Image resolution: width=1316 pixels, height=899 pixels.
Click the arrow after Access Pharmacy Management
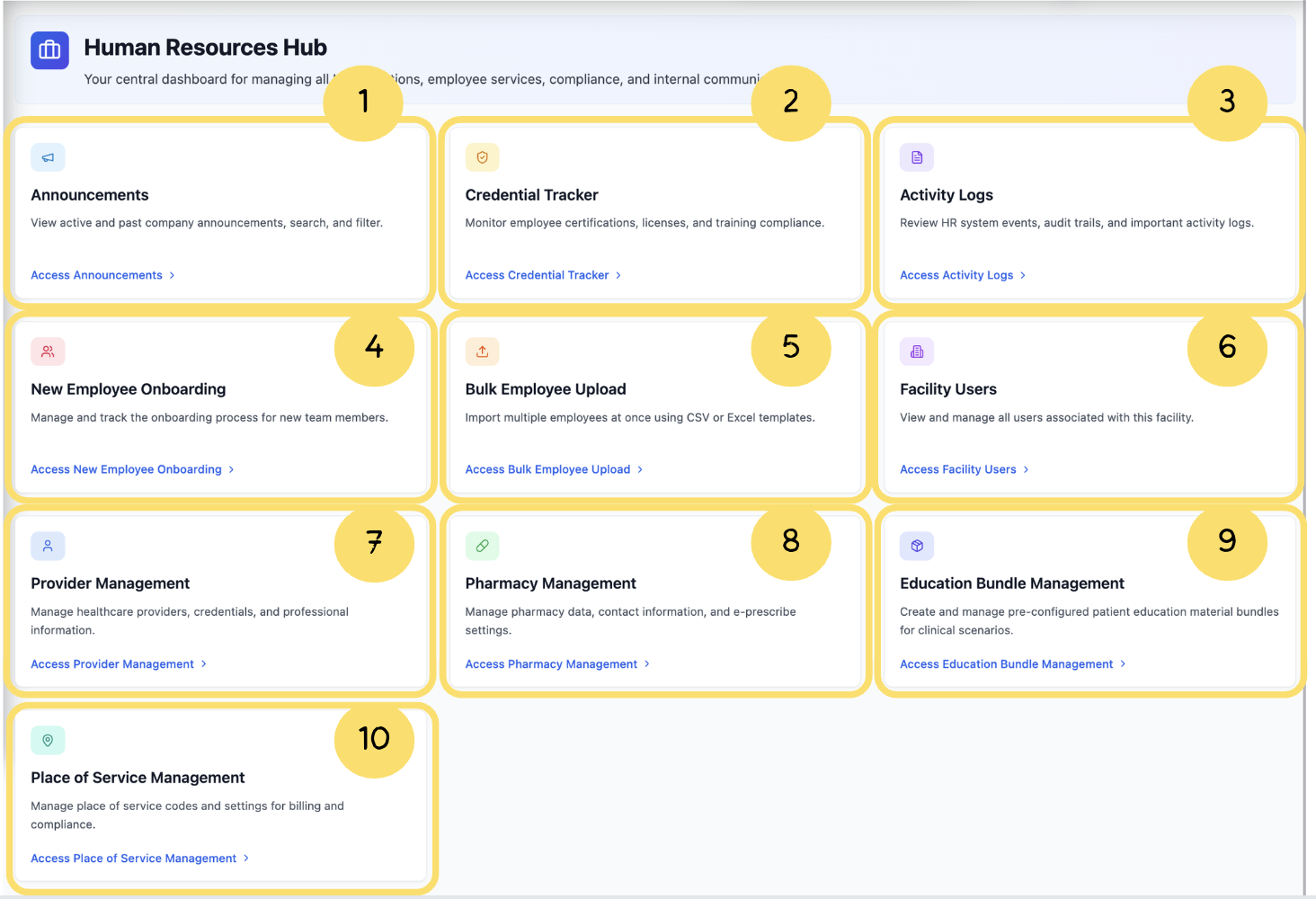647,664
